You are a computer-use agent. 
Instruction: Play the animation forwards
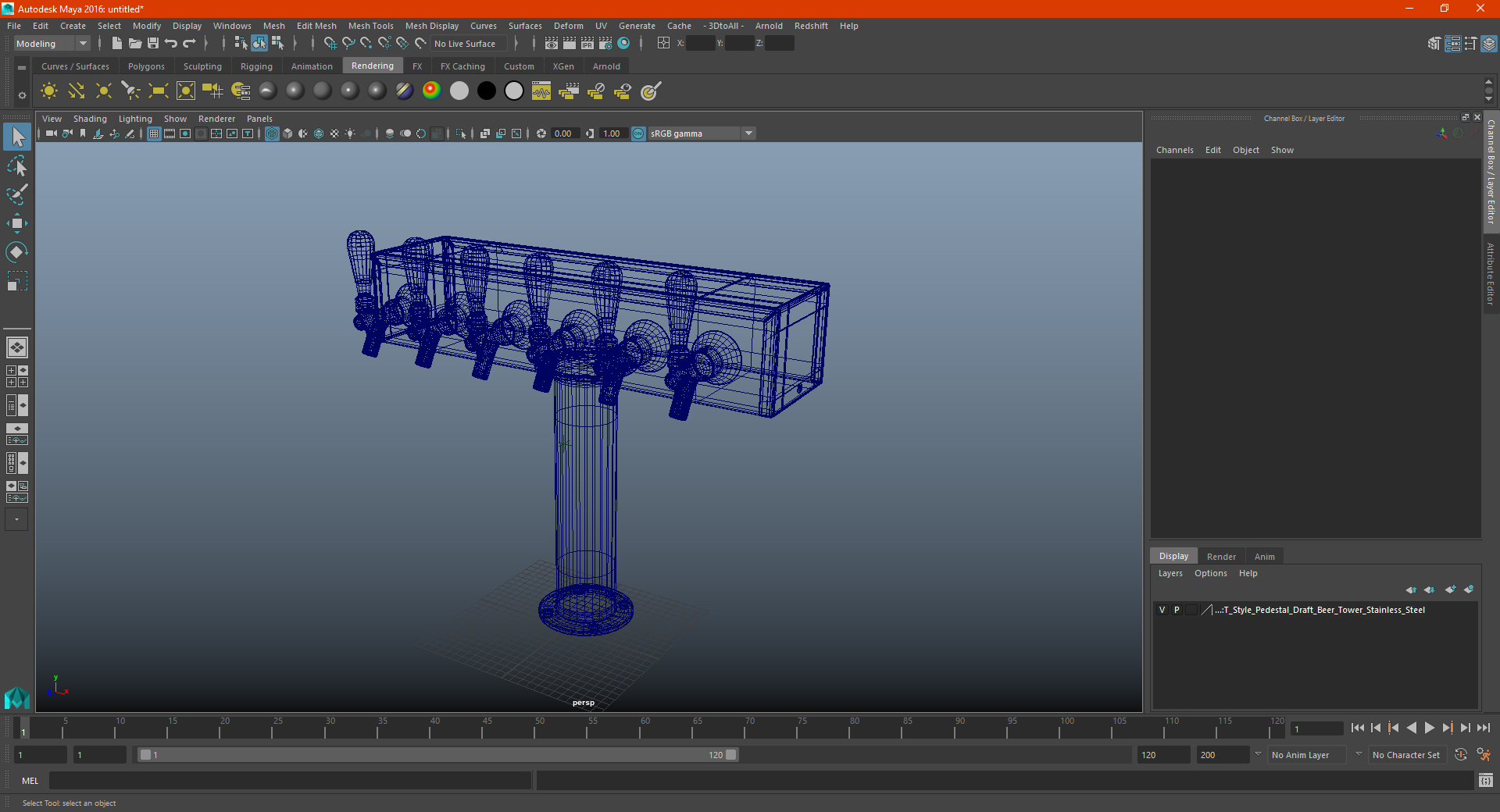tap(1429, 728)
